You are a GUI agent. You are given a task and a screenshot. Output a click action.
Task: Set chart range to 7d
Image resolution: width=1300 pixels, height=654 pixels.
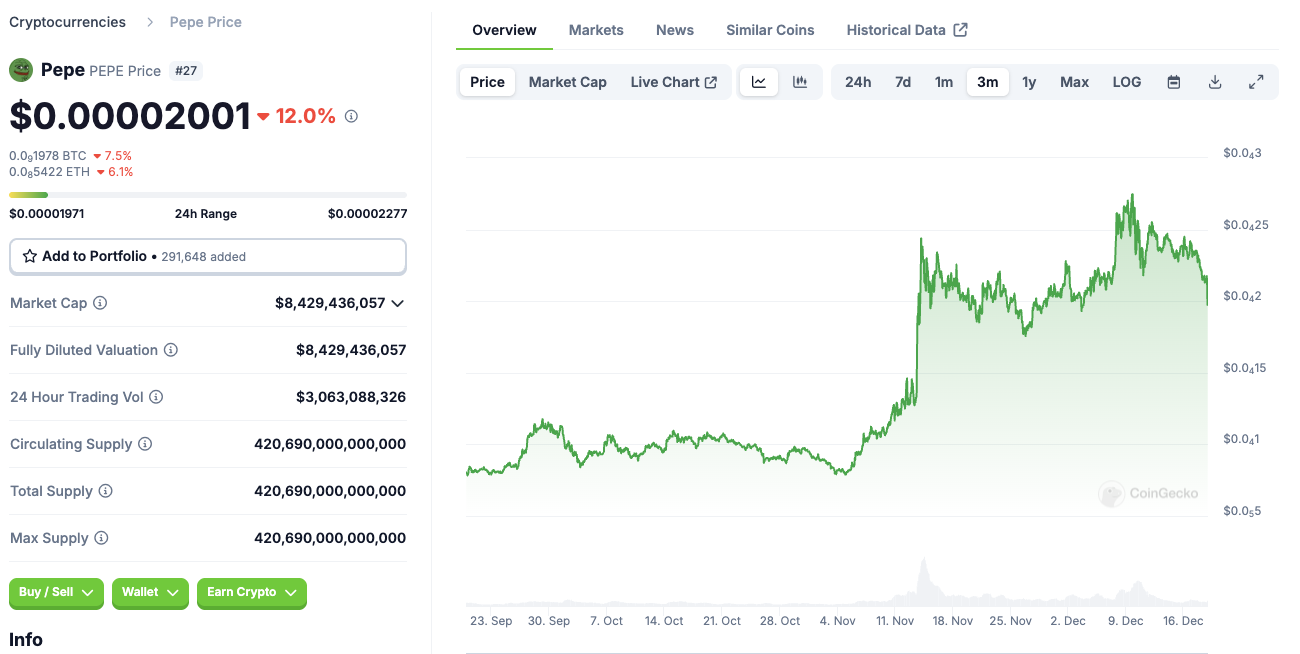coord(903,82)
